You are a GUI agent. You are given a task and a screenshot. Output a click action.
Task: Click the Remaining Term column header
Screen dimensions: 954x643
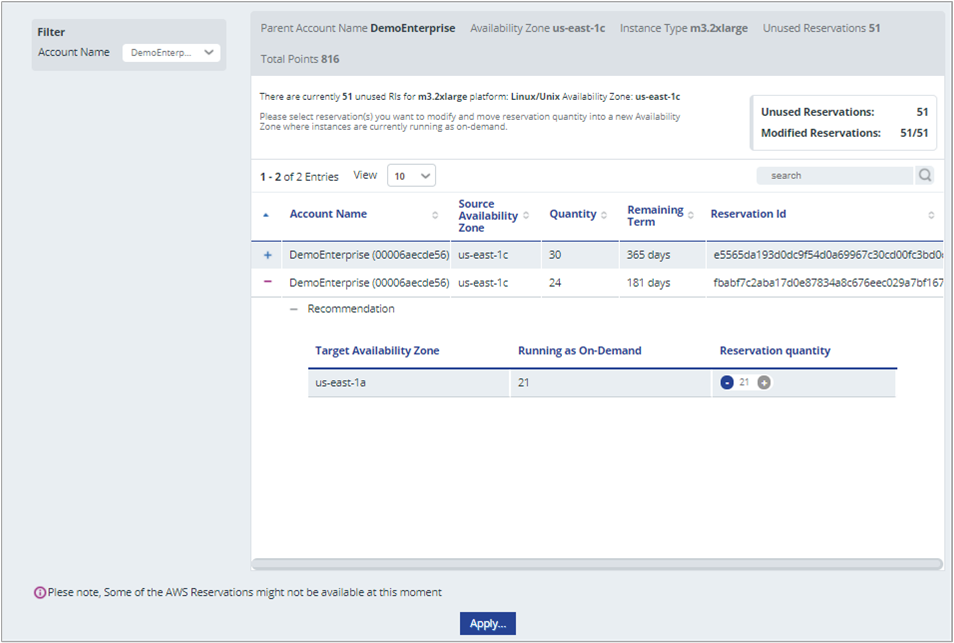pyautogui.click(x=655, y=216)
